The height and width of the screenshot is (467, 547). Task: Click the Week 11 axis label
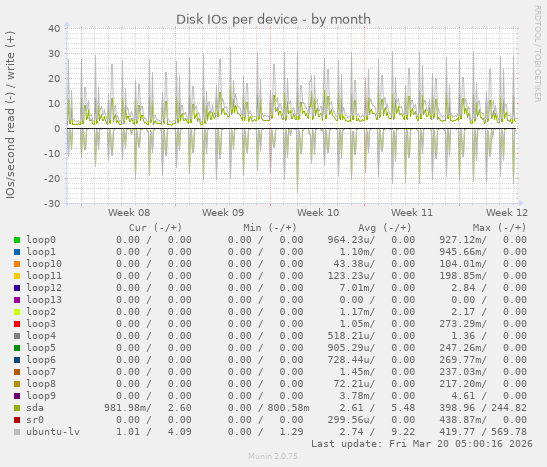[x=412, y=213]
